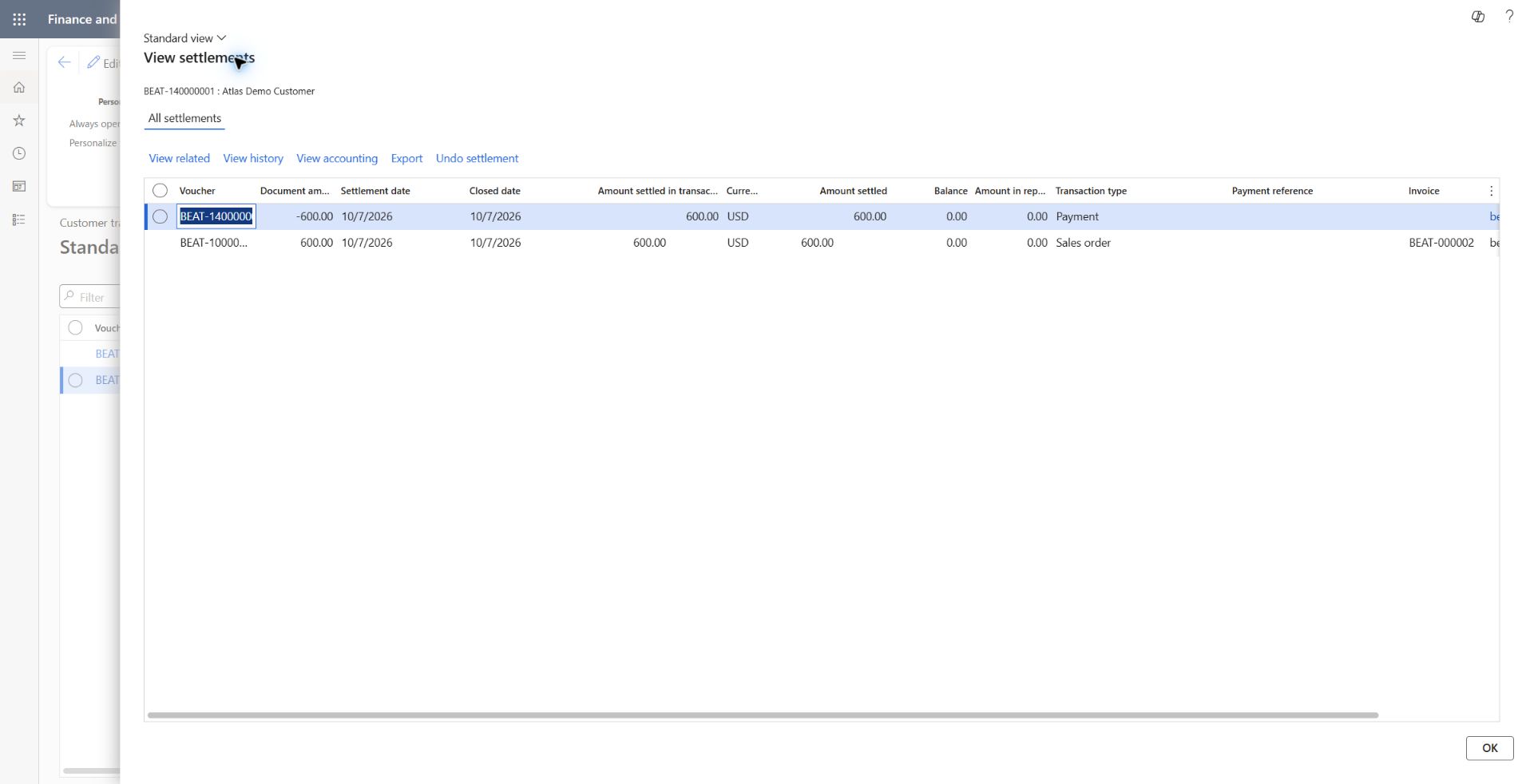Screen dimensions: 1530x784
Task: Sort by Invoice column header
Action: pyautogui.click(x=1424, y=191)
